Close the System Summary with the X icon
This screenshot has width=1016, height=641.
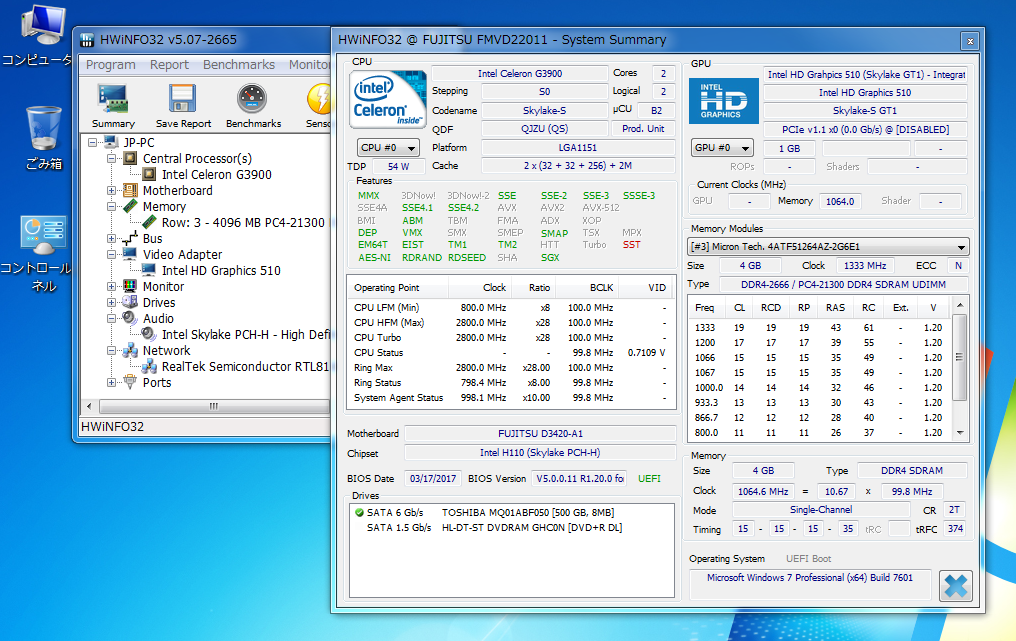pos(955,585)
